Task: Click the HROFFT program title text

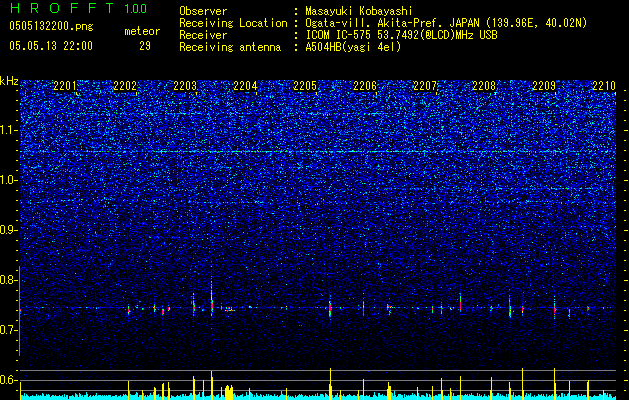Action: click(62, 8)
